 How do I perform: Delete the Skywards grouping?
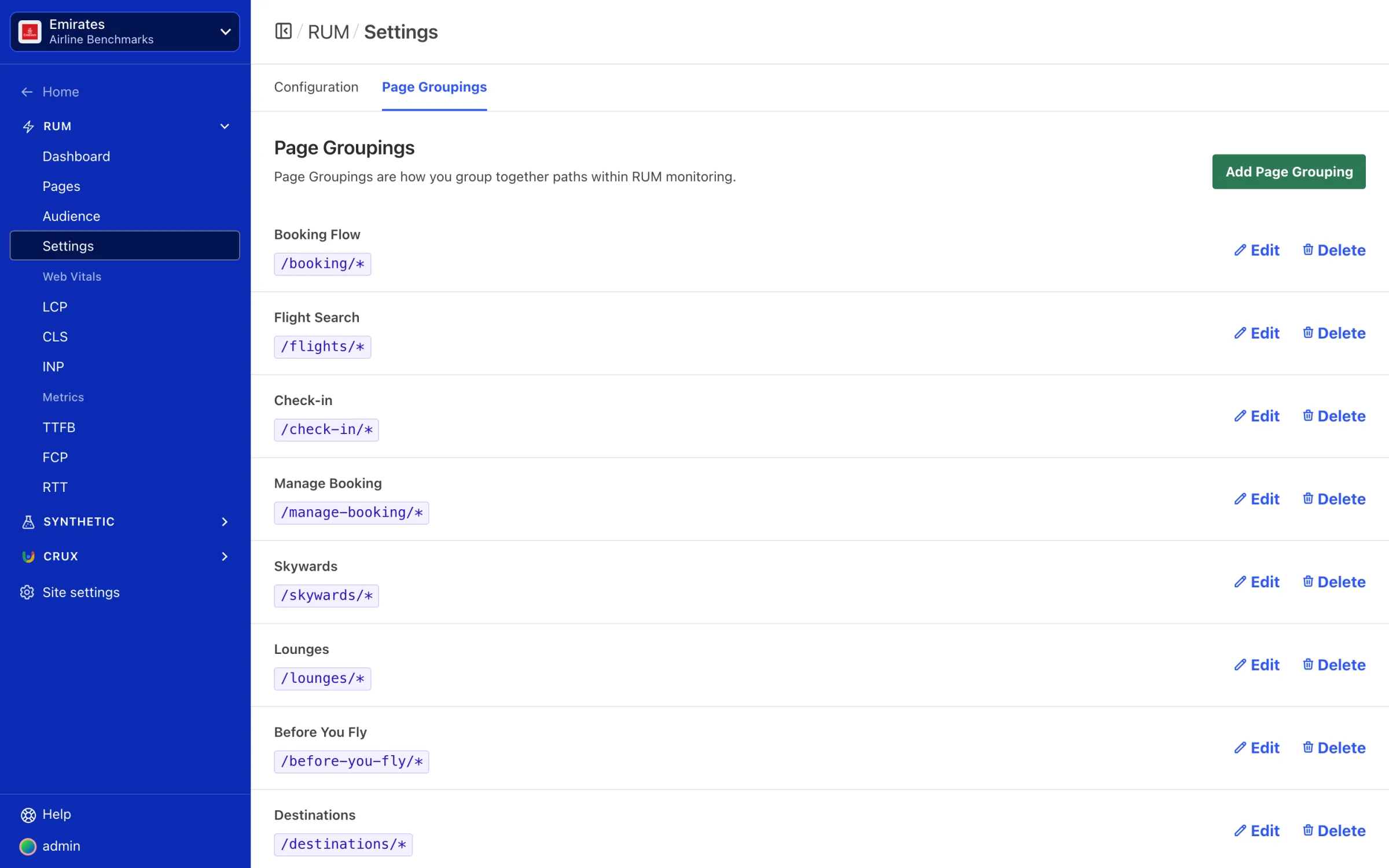(1334, 582)
